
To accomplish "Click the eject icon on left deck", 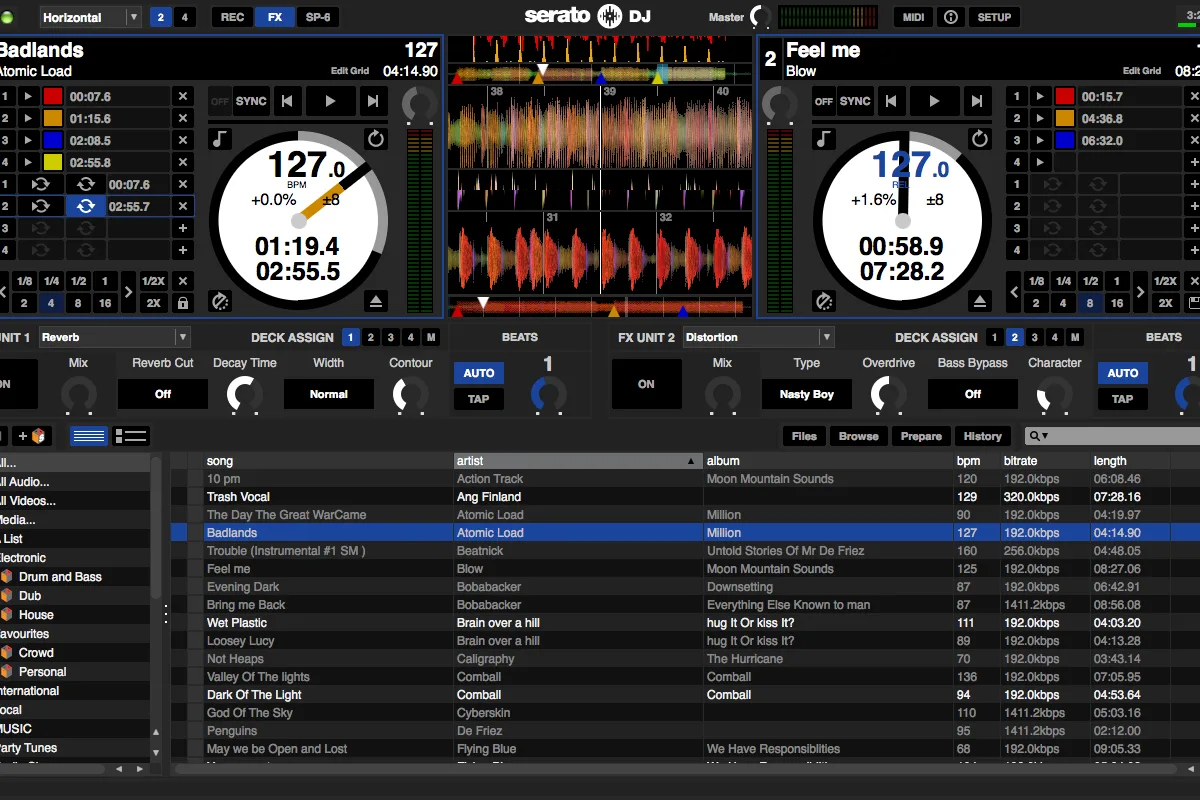I will pos(376,301).
